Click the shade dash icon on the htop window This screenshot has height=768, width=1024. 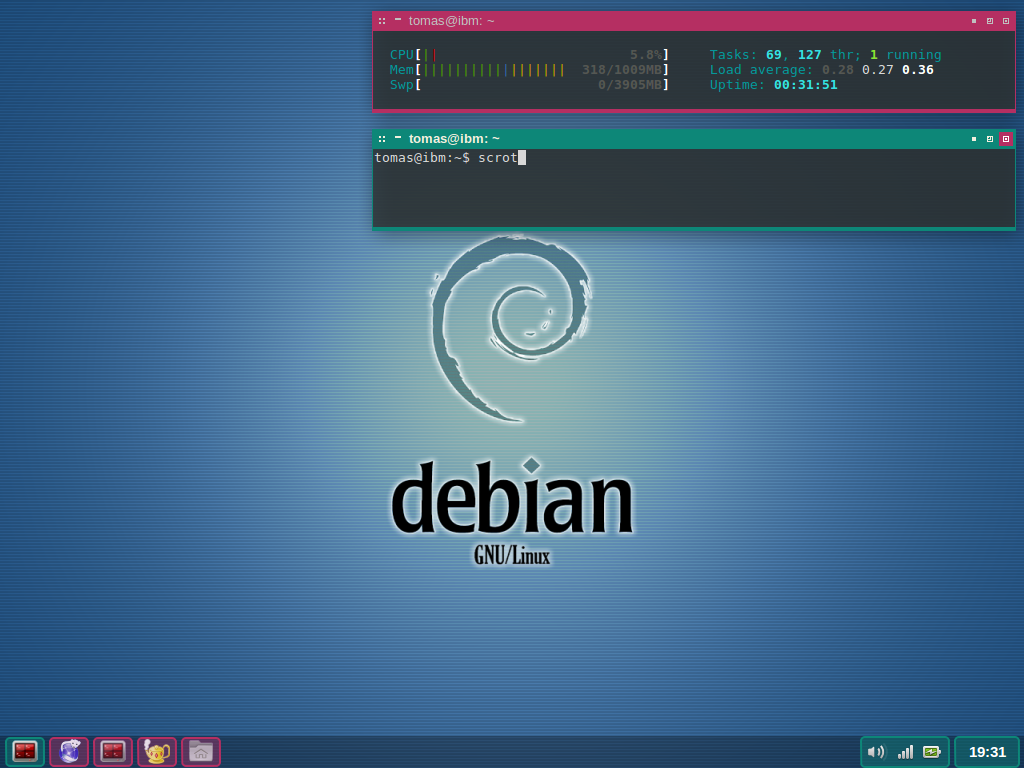point(398,19)
